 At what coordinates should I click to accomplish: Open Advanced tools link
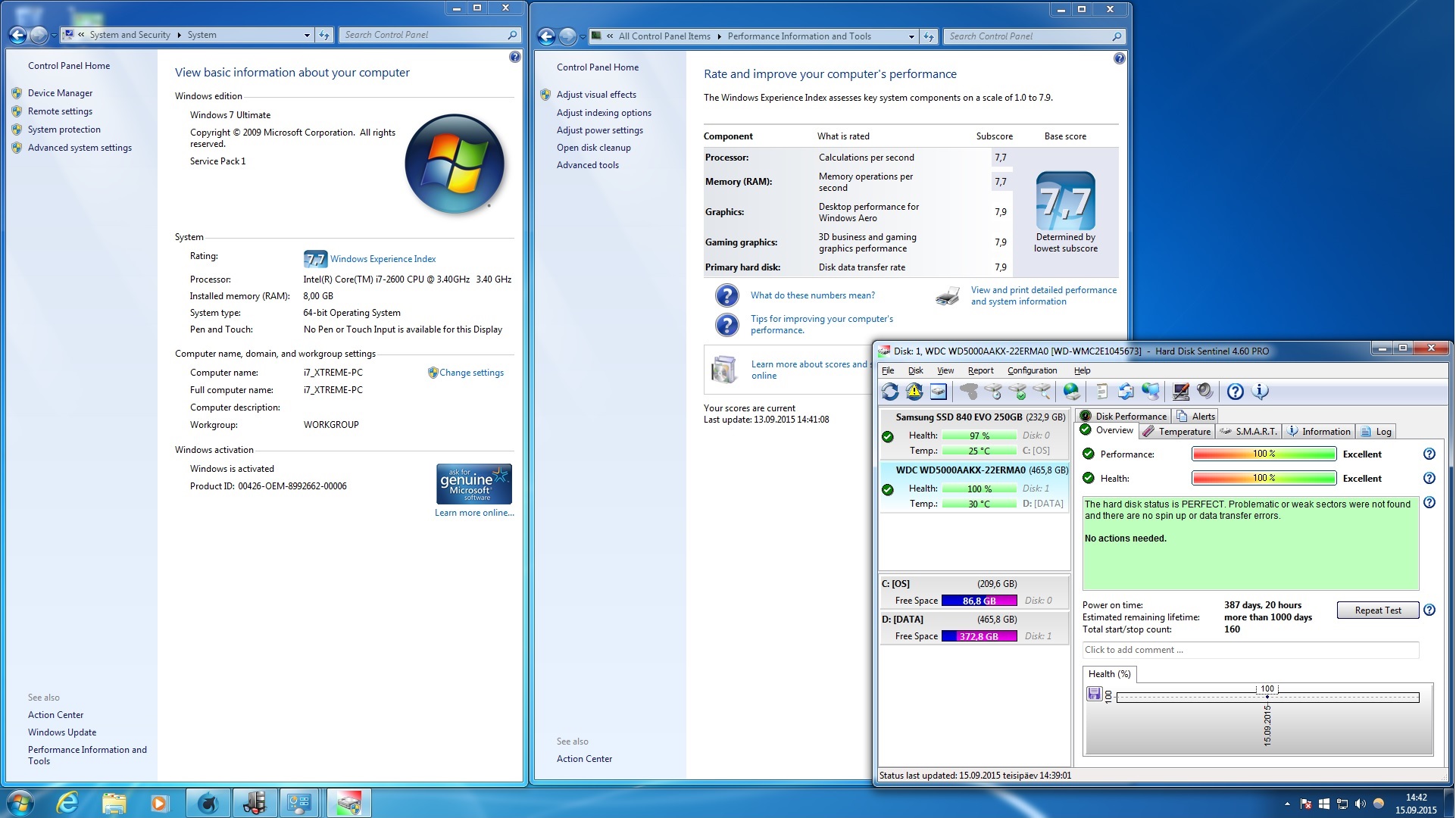pyautogui.click(x=587, y=165)
